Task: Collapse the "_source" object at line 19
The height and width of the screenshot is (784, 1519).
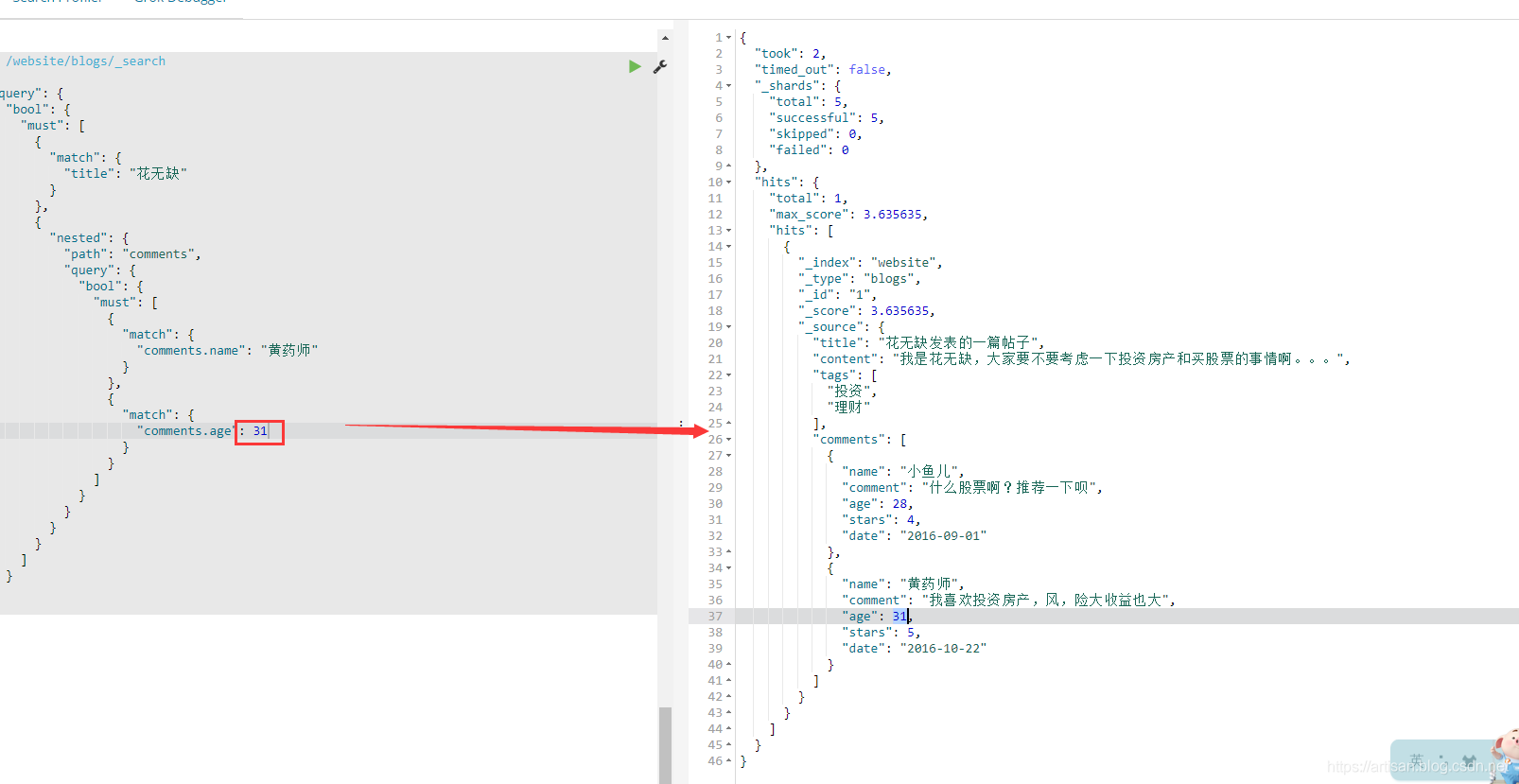Action: tap(728, 327)
